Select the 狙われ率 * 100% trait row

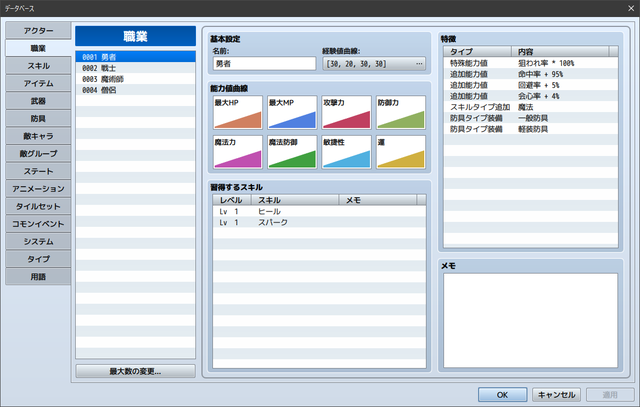(531, 63)
